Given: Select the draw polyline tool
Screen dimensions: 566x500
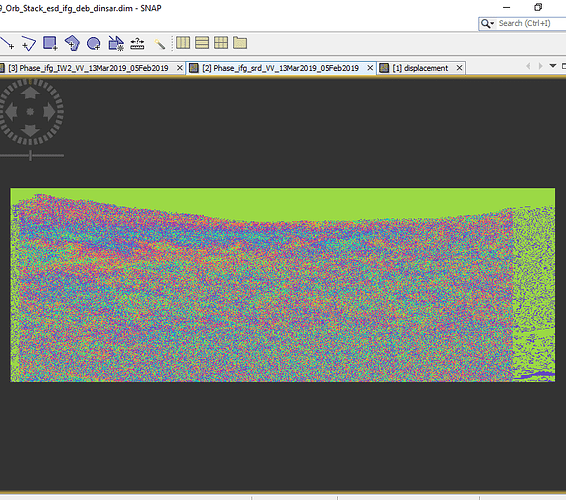Looking at the screenshot, I should [x=29, y=43].
